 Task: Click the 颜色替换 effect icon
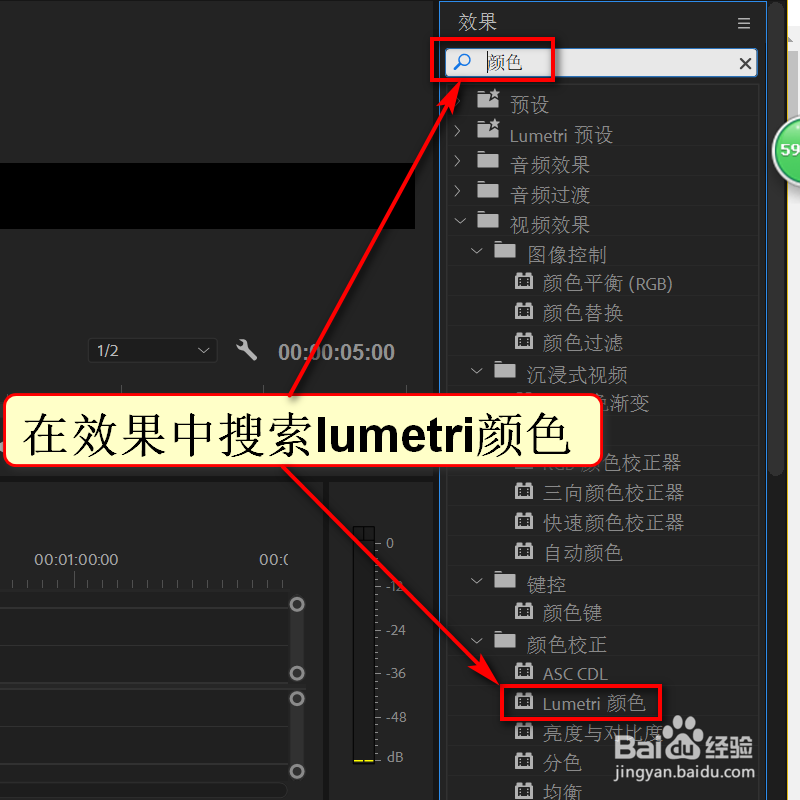pyautogui.click(x=524, y=311)
